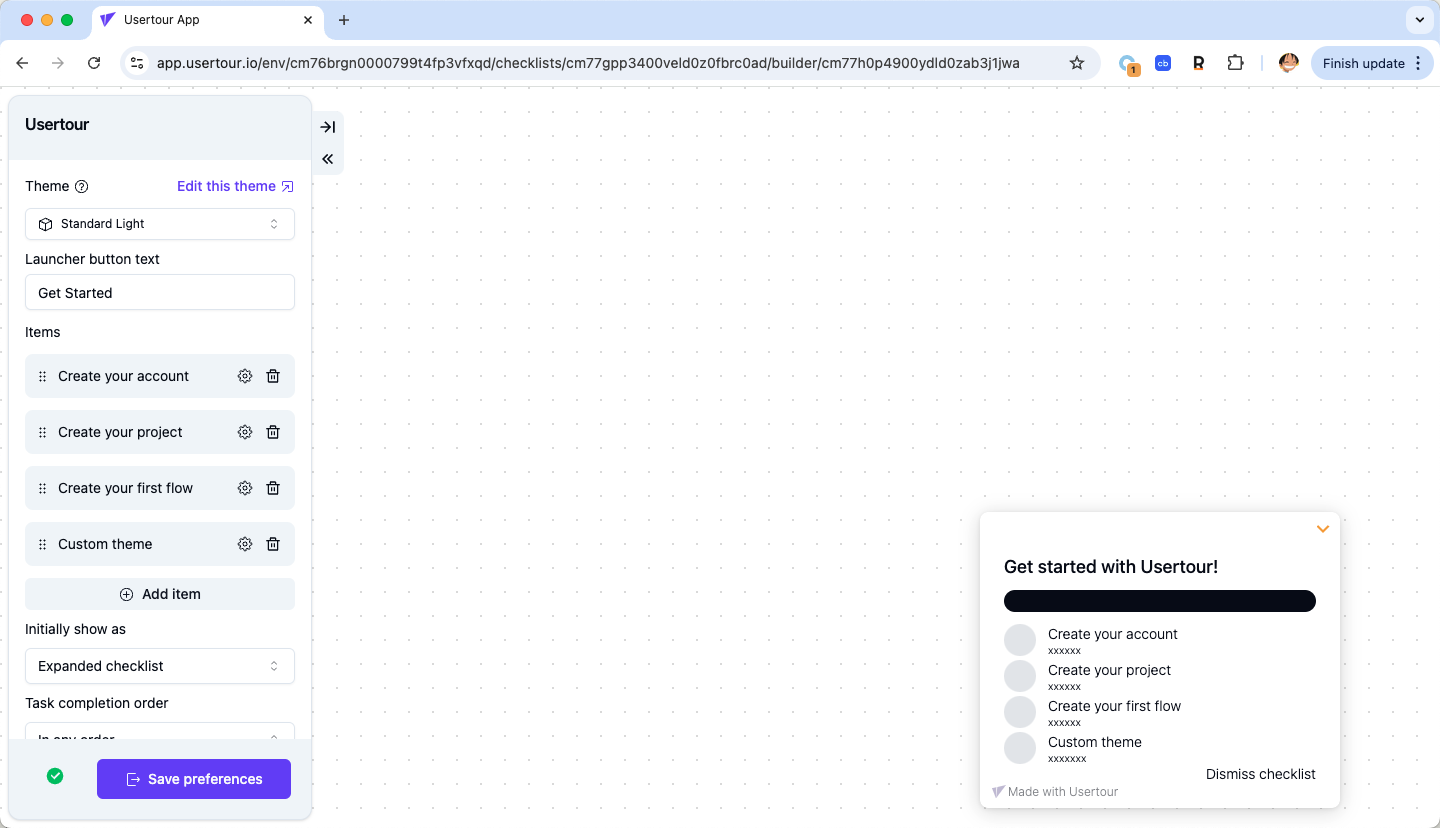Image resolution: width=1440 pixels, height=828 pixels.
Task: Click the Initially show as label
Action: [x=76, y=629]
